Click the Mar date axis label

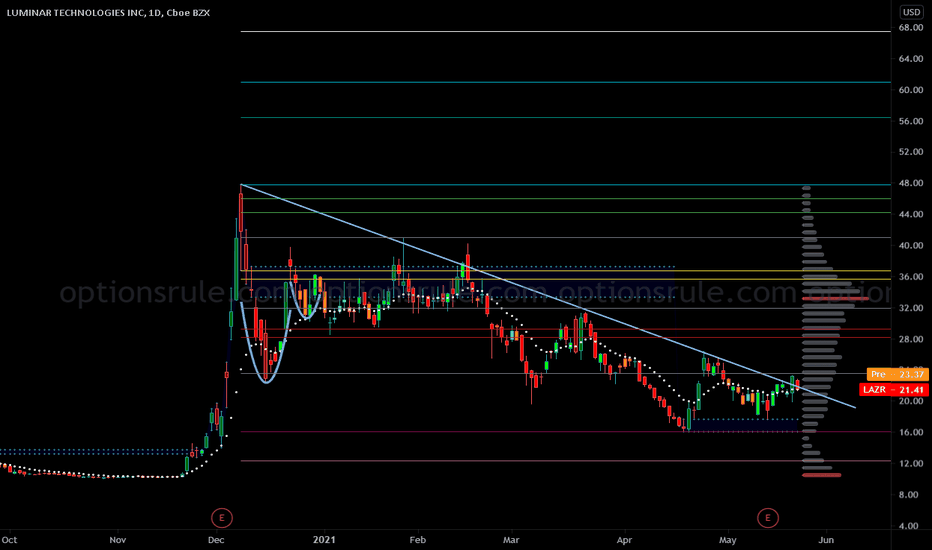pyautogui.click(x=511, y=540)
